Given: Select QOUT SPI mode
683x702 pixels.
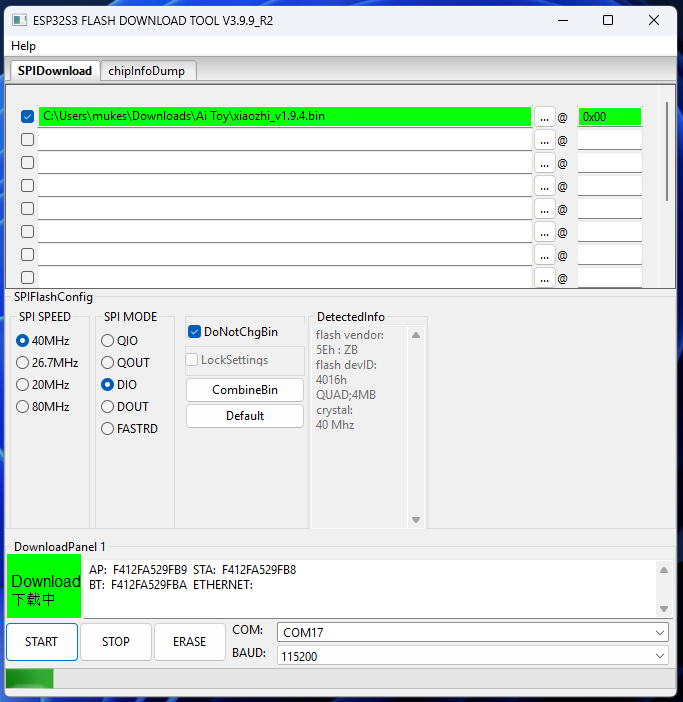Looking at the screenshot, I should click(x=125, y=363).
